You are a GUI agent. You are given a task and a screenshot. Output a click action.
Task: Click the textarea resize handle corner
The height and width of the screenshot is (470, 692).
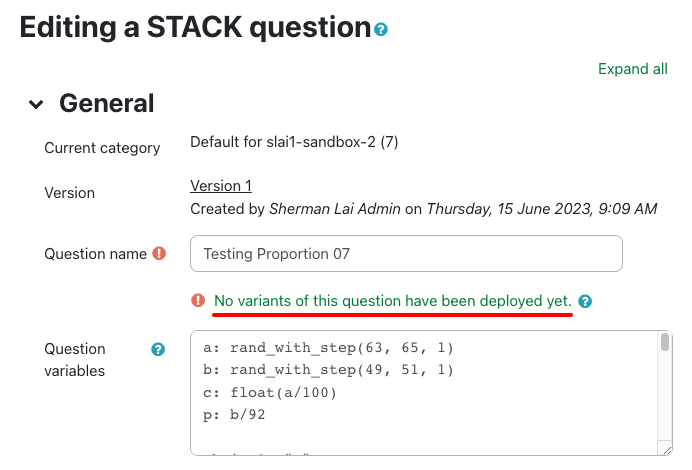pos(664,448)
